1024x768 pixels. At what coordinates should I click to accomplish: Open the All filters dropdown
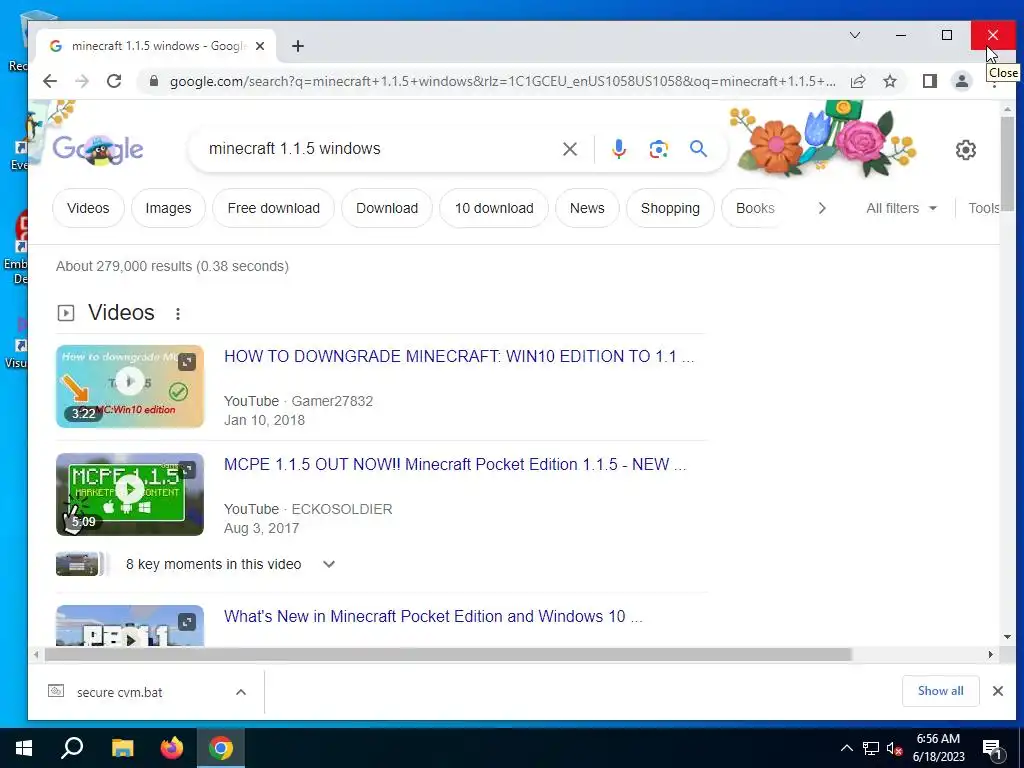[x=901, y=208]
